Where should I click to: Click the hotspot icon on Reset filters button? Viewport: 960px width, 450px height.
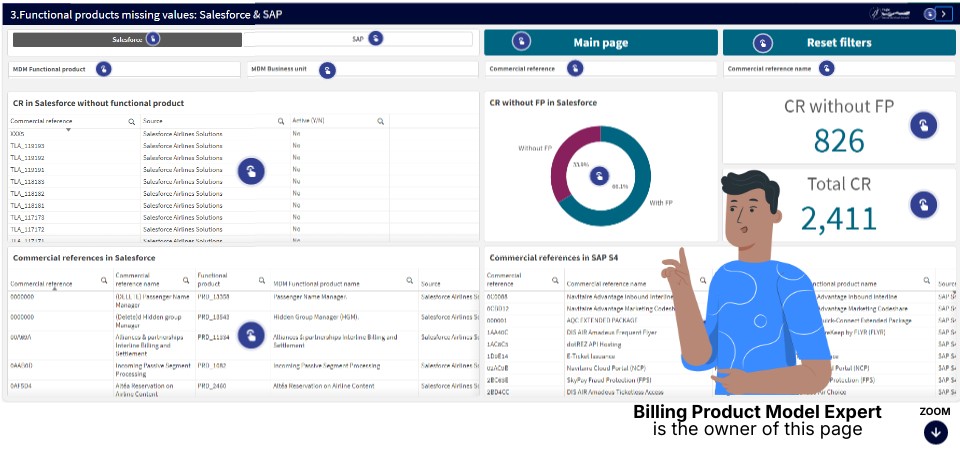tap(762, 42)
